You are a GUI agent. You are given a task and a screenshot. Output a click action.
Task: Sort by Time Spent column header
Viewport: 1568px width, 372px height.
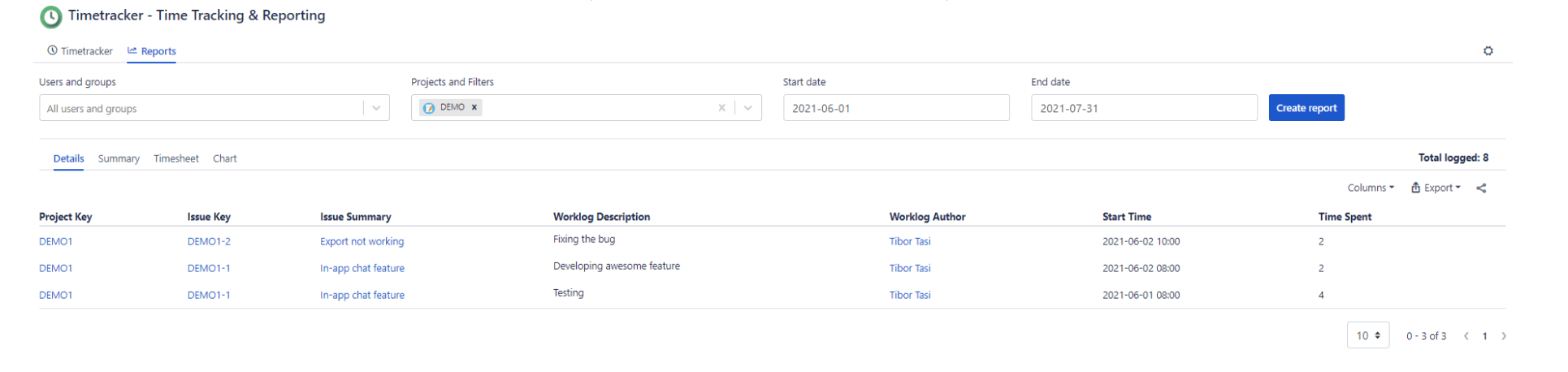click(x=1345, y=217)
